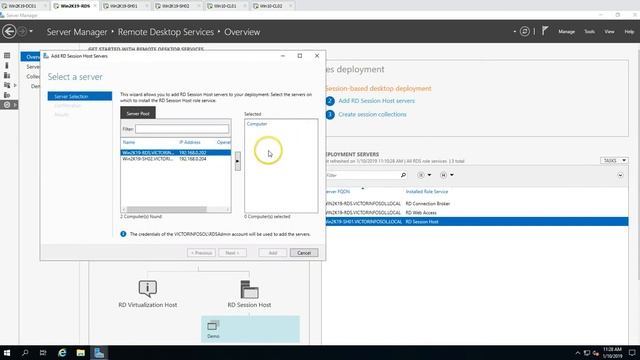Open the Manage menu
This screenshot has height=360, width=640.
(x=567, y=31)
